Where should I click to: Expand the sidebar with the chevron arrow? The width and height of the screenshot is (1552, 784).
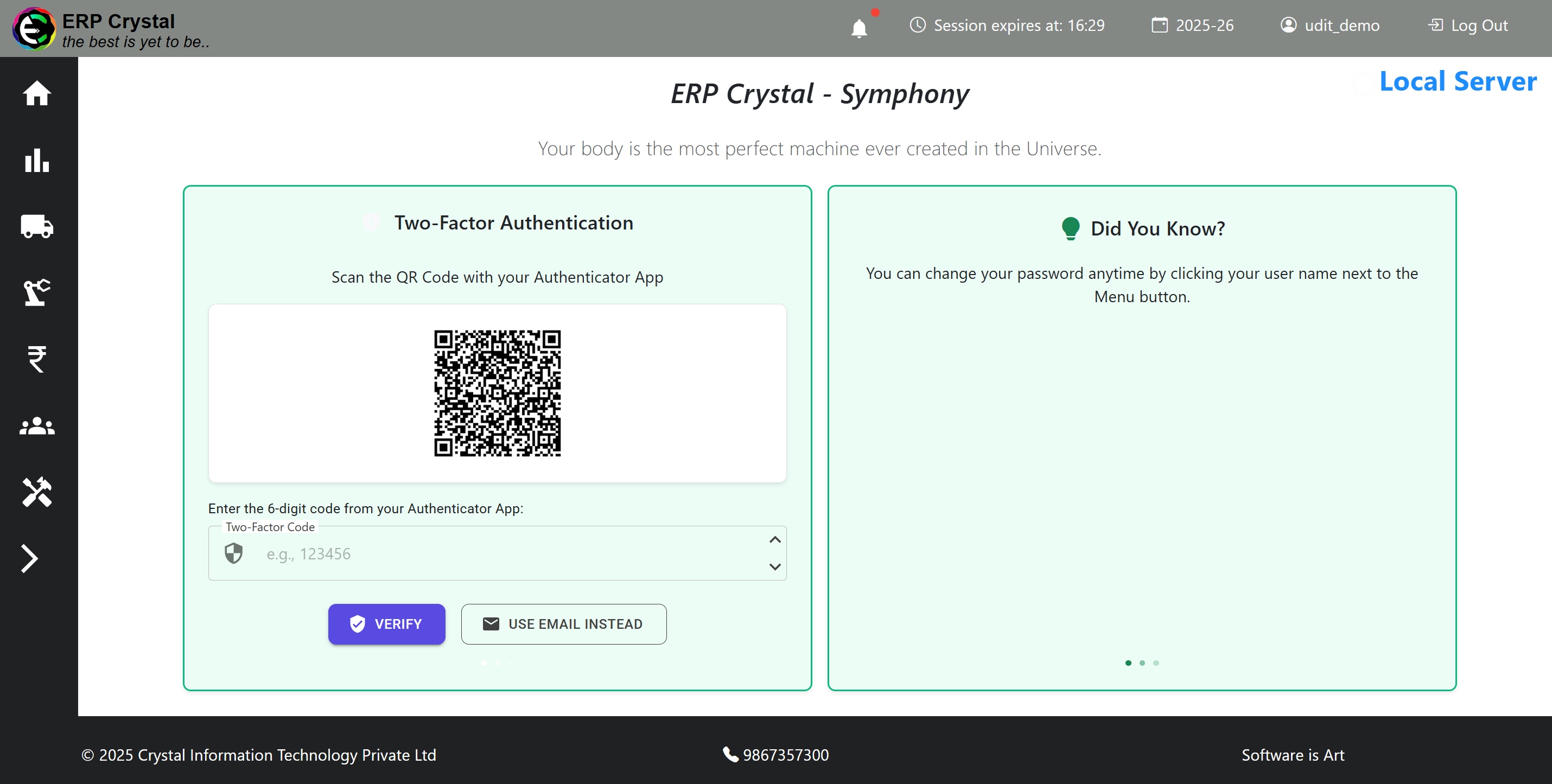29,558
